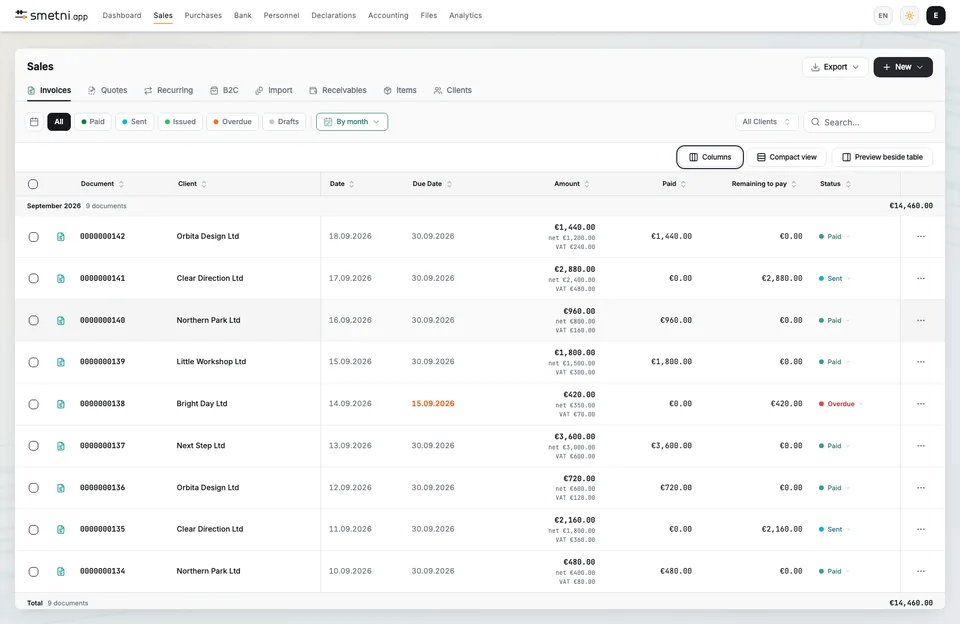Open document icon for invoice 0000000141
Screen dimensions: 960x624
(x=61, y=279)
